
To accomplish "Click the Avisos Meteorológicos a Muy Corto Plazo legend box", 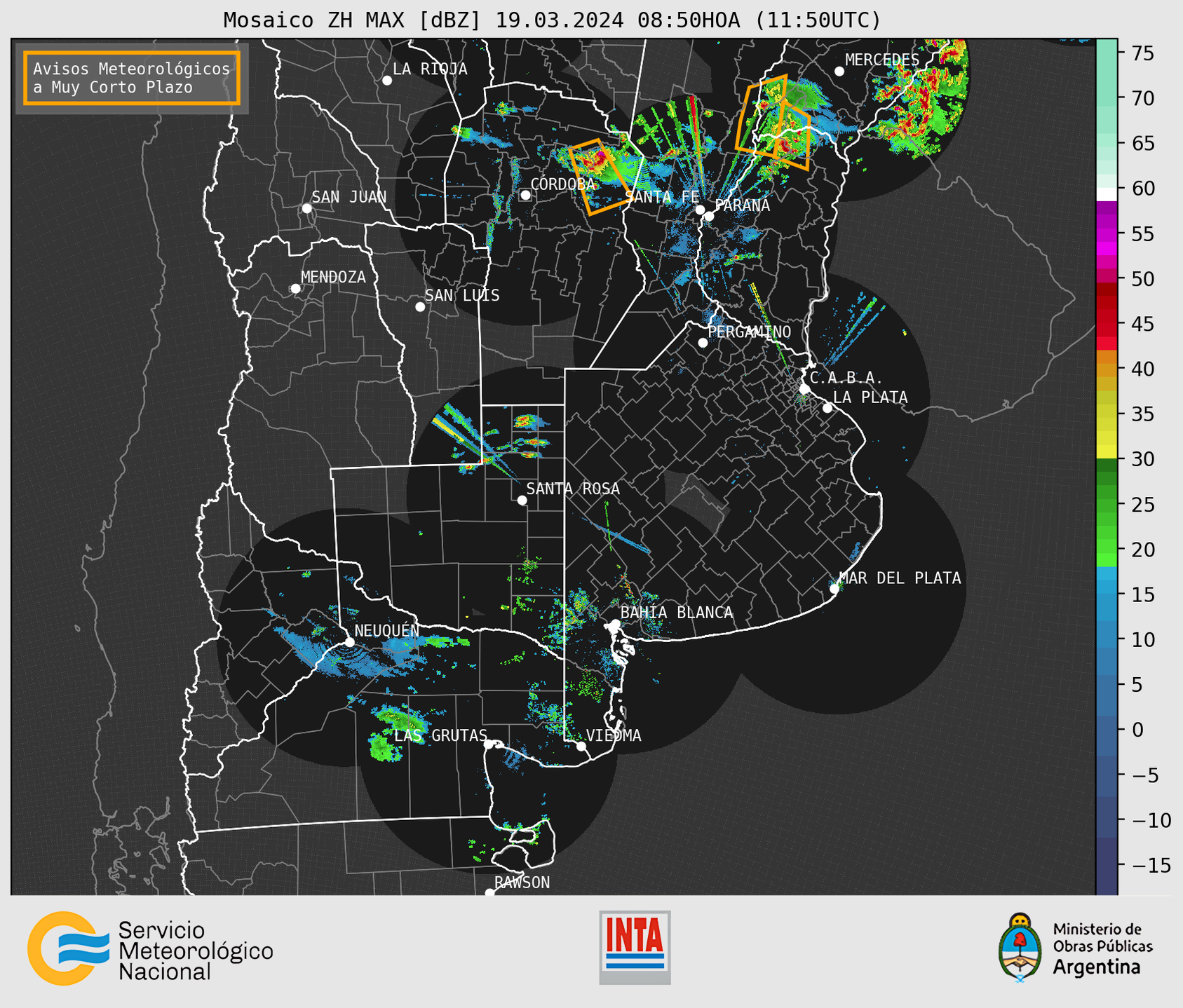I will click(132, 78).
